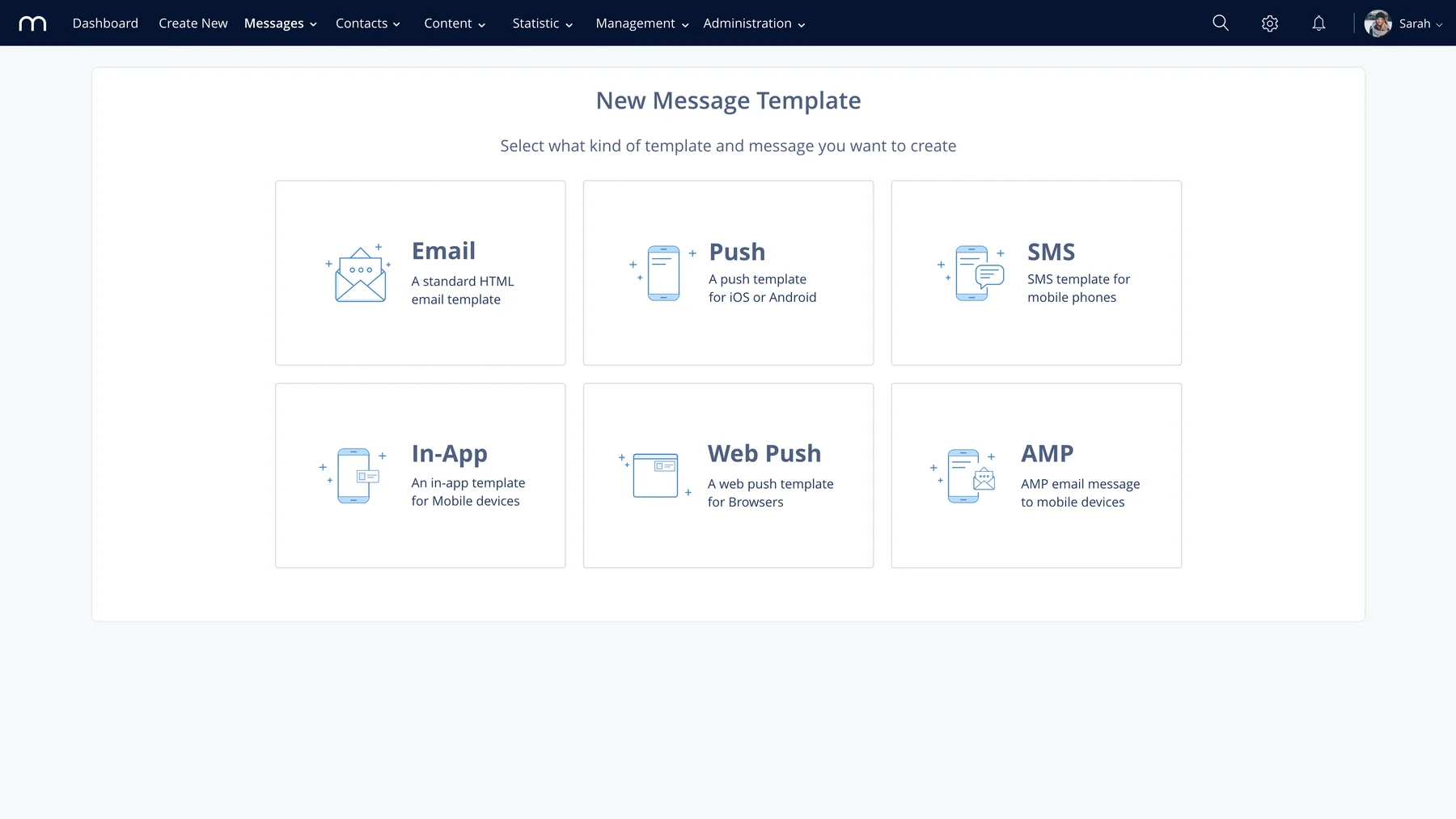Expand the Content dropdown menu

(x=455, y=23)
